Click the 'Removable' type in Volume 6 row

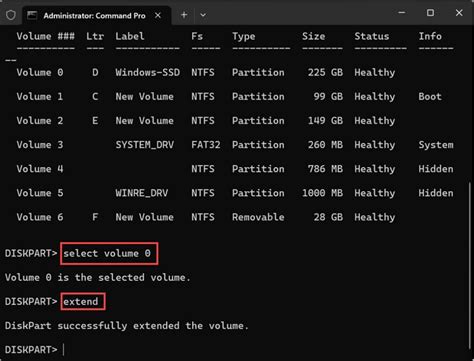point(258,217)
